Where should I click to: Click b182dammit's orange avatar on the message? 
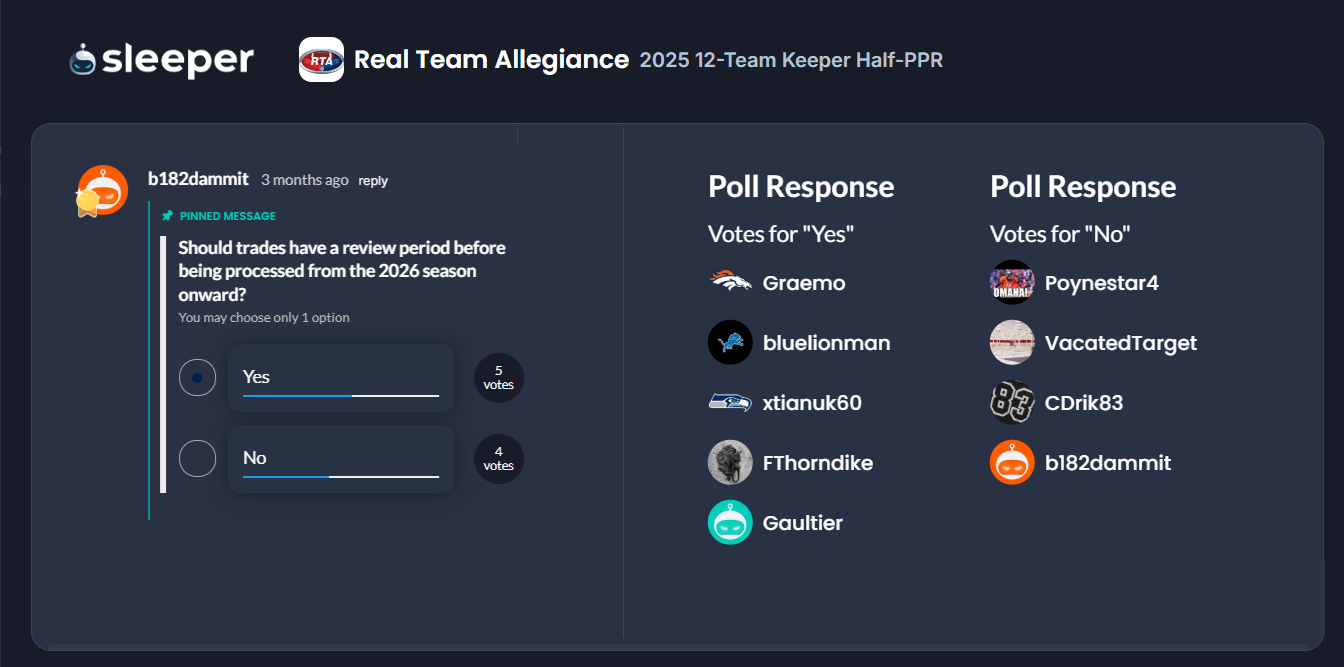point(103,190)
